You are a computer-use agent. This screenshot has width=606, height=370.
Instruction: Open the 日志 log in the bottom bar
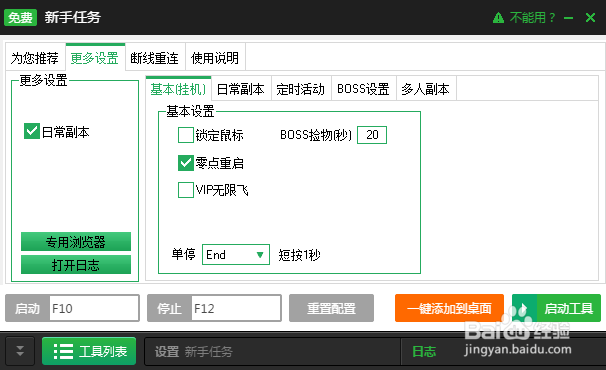(x=424, y=351)
